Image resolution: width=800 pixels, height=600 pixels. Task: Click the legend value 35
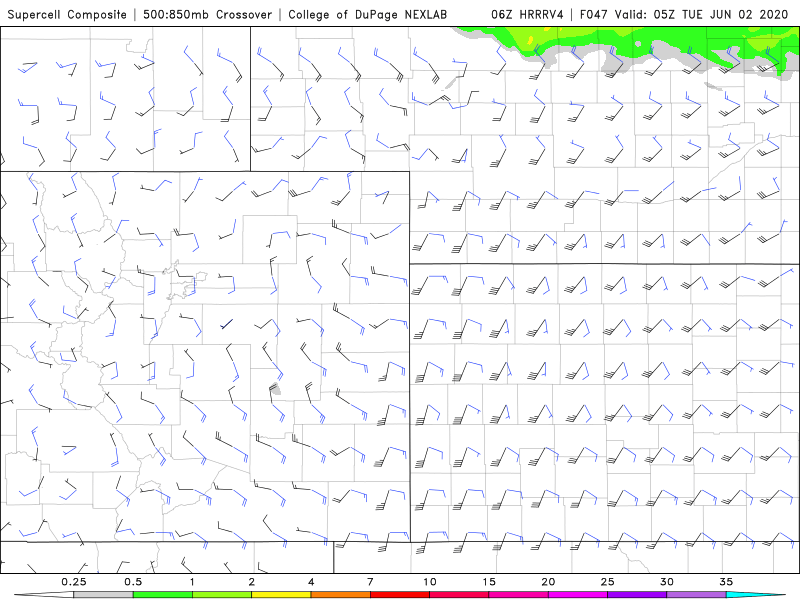tap(726, 582)
